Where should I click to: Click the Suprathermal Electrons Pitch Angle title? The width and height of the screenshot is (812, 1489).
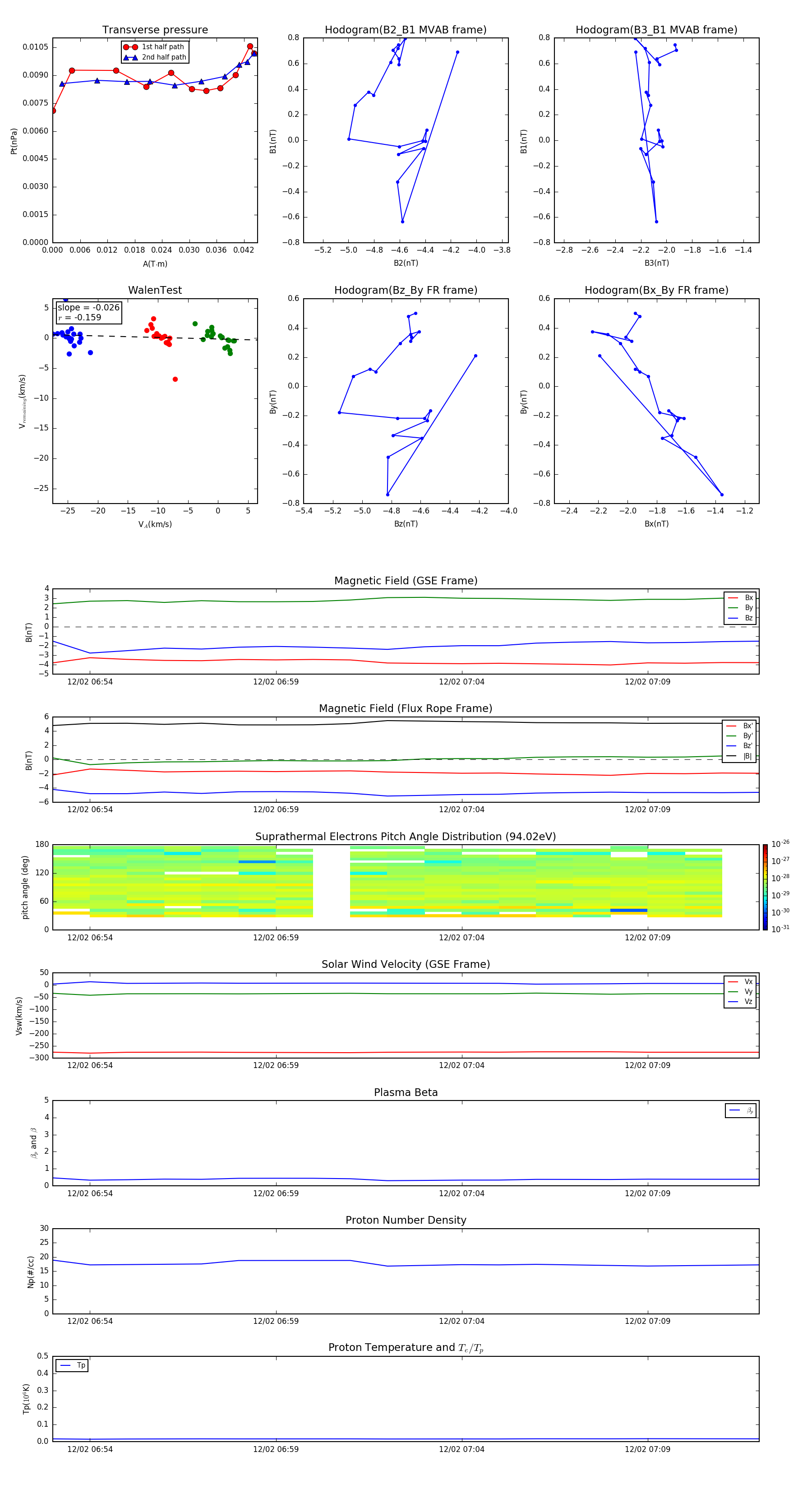406,837
